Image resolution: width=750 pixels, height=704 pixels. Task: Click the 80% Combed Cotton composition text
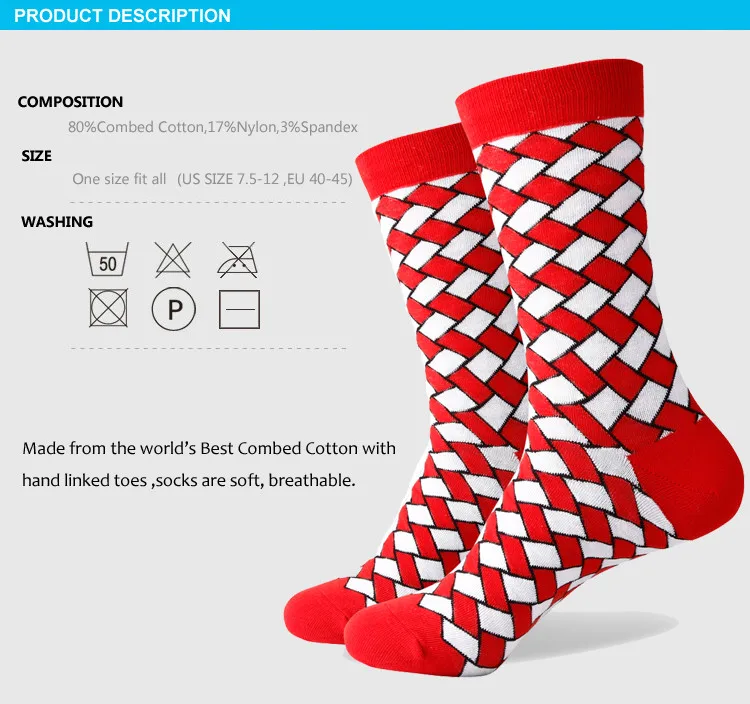pyautogui.click(x=212, y=127)
